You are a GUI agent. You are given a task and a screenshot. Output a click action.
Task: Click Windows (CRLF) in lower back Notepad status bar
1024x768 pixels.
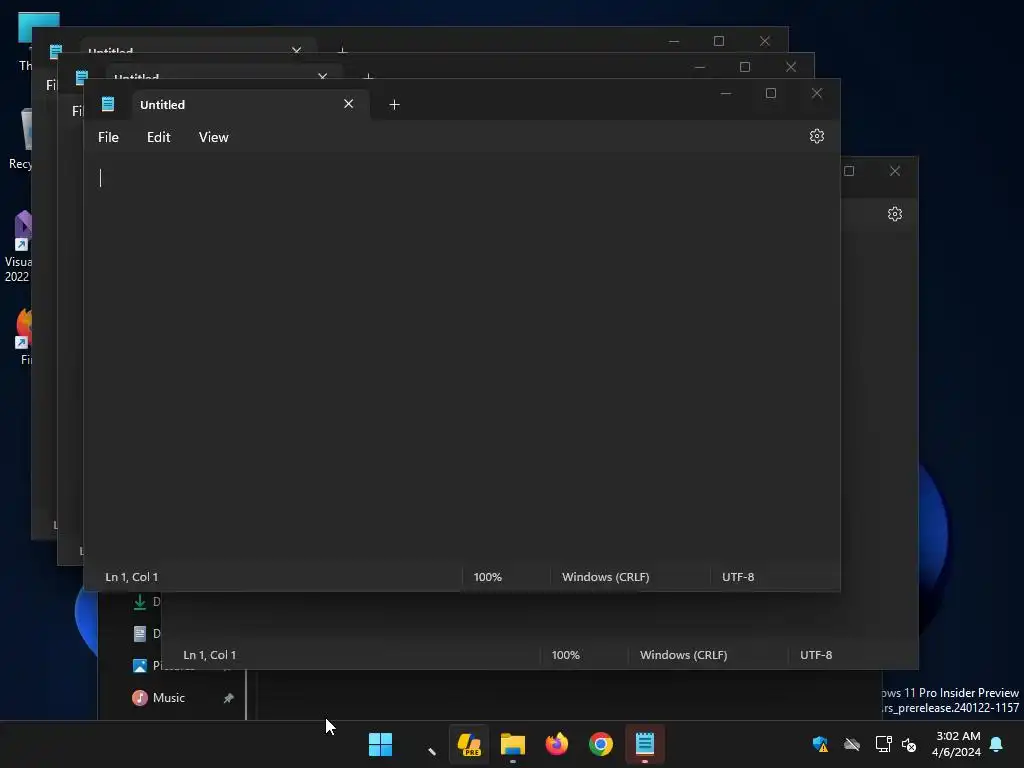coord(684,654)
